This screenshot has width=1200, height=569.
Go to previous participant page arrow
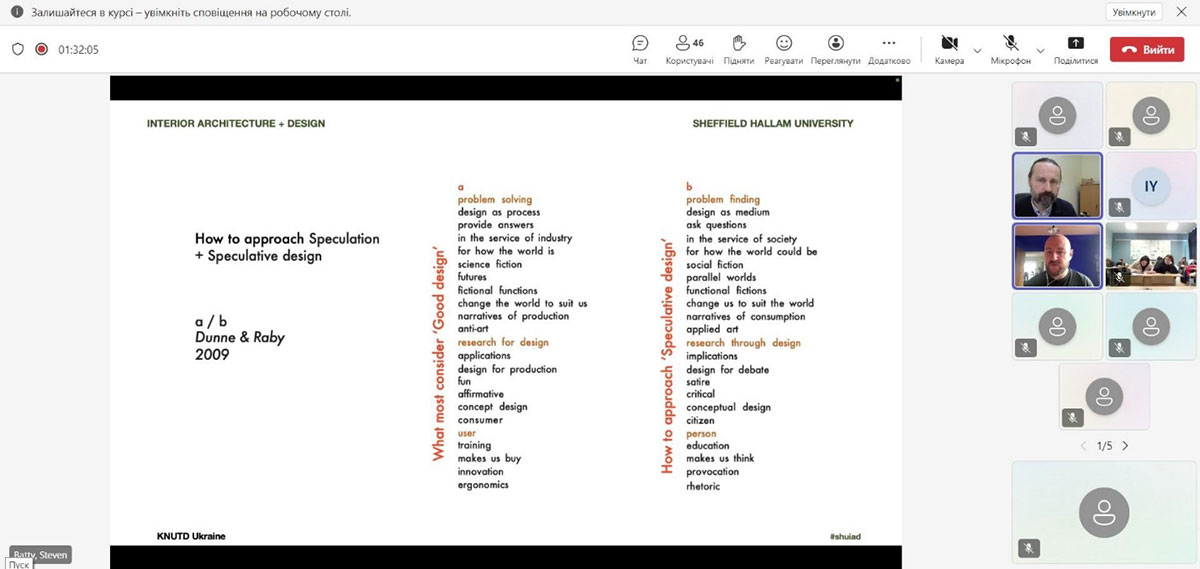click(1083, 446)
